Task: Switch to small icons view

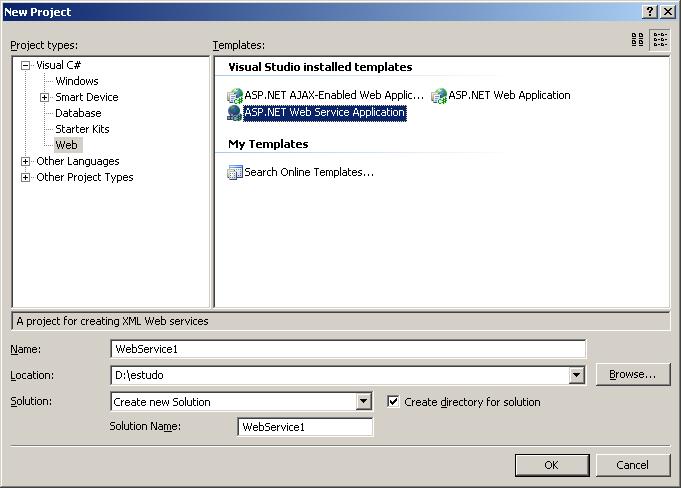Action: (x=660, y=40)
